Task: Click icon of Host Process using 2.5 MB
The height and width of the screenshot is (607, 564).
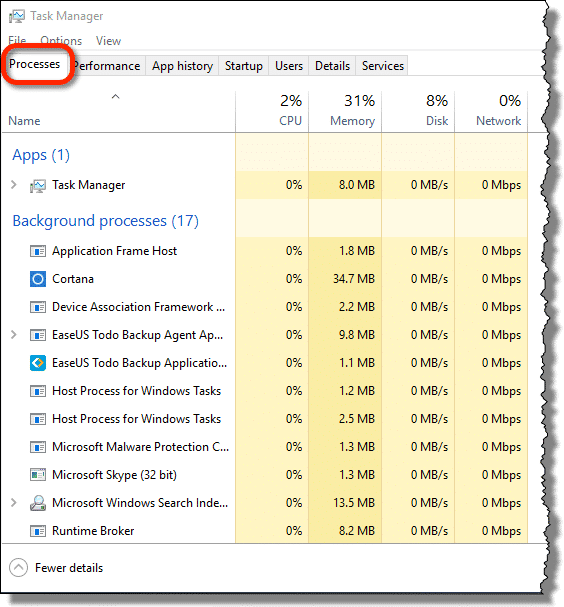Action: [x=38, y=419]
